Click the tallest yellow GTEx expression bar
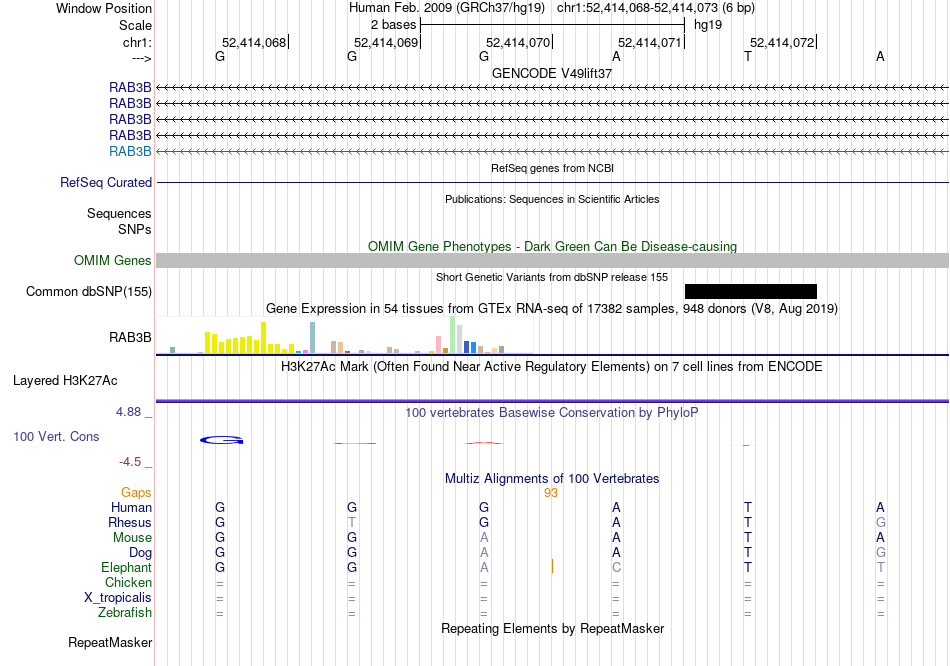 264,338
